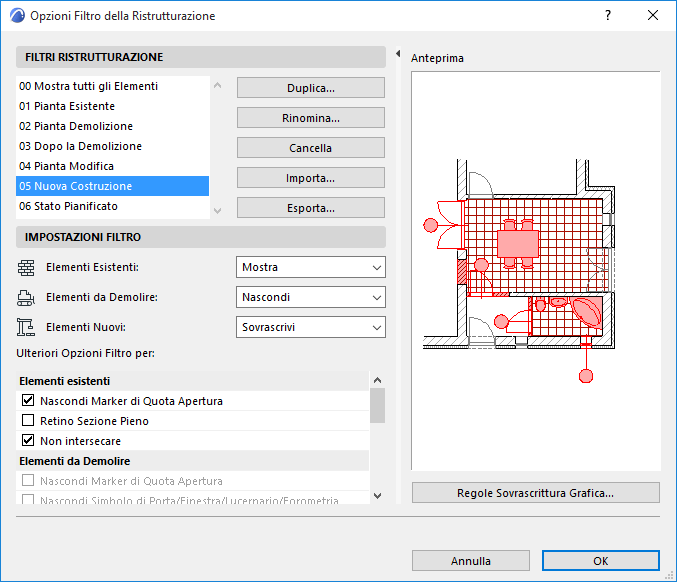Open the Elementi Esistenti Mostra dropdown
The image size is (677, 582).
311,267
